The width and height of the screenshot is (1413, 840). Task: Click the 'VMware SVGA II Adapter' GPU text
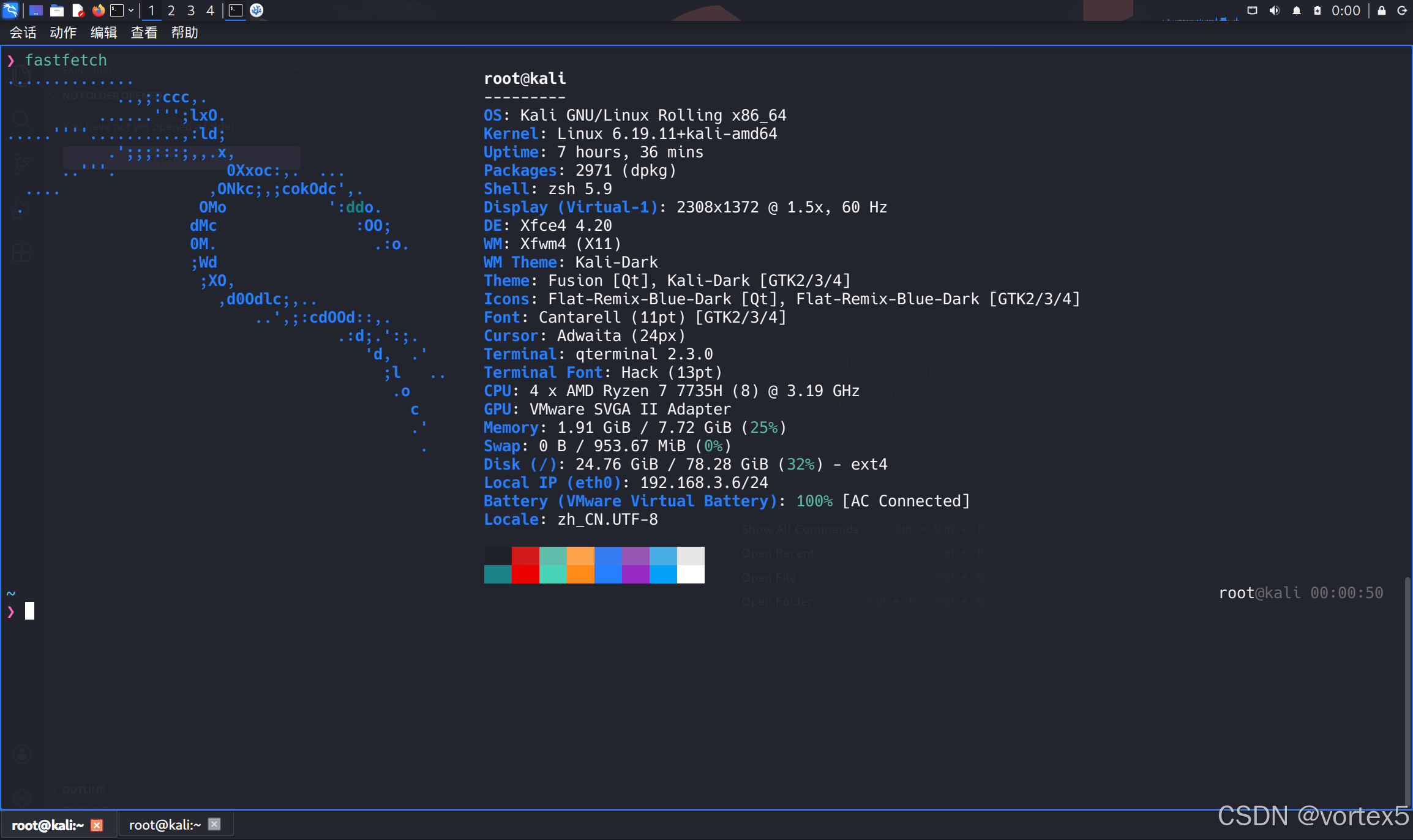pos(630,409)
